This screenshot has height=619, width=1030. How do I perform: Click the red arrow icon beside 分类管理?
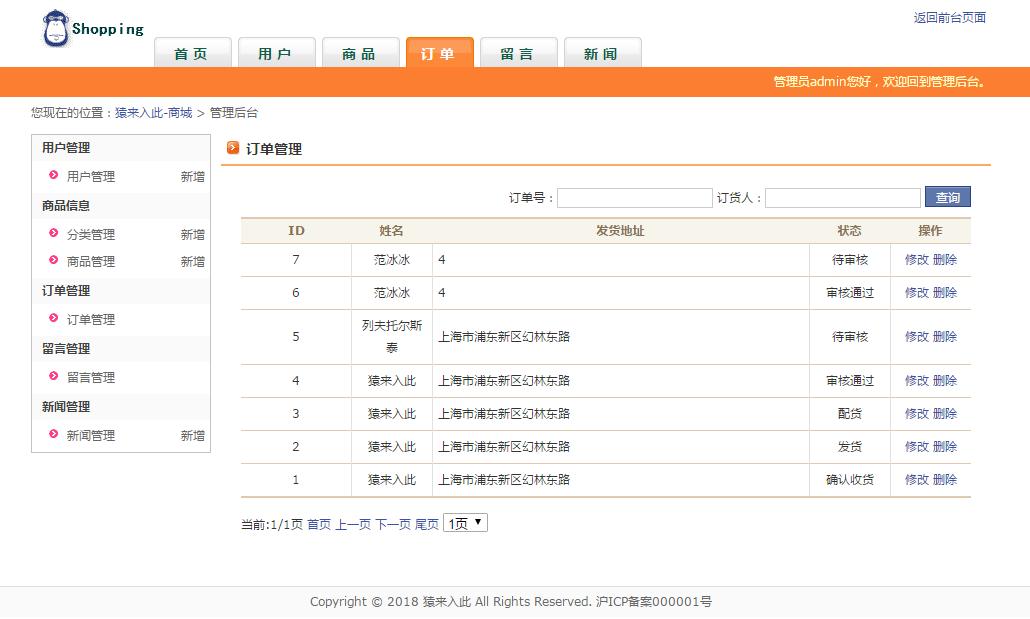click(53, 234)
